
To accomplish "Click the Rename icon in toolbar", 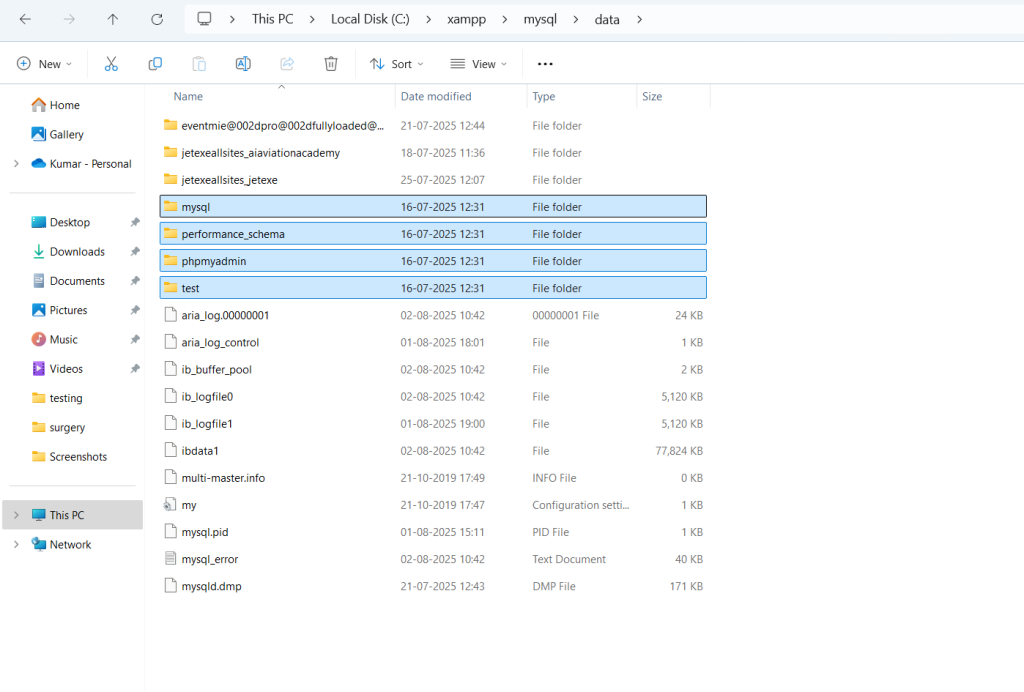I will pos(243,64).
